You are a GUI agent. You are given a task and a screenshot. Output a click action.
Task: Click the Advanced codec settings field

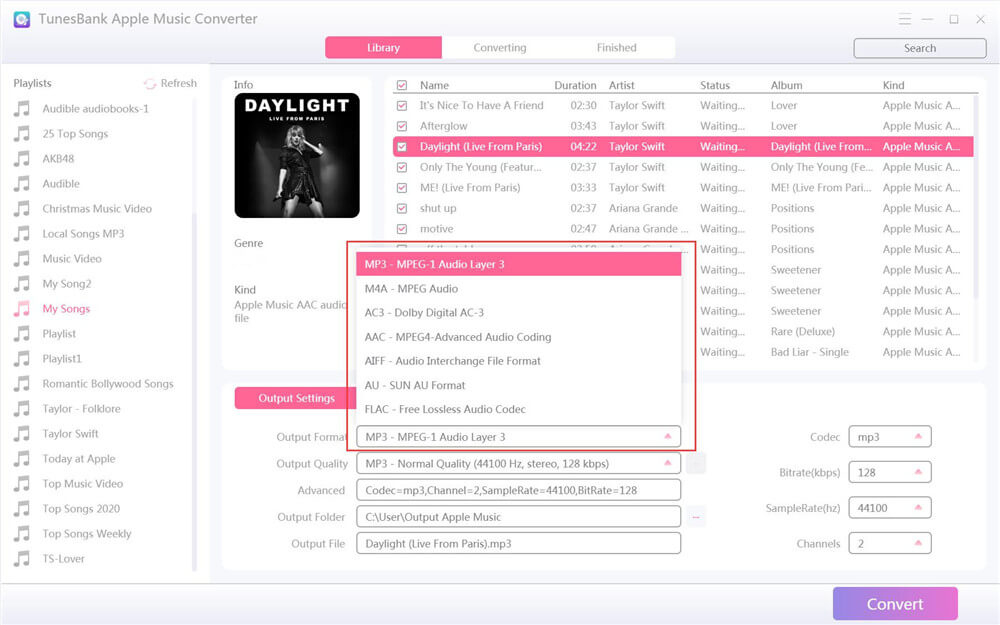518,490
